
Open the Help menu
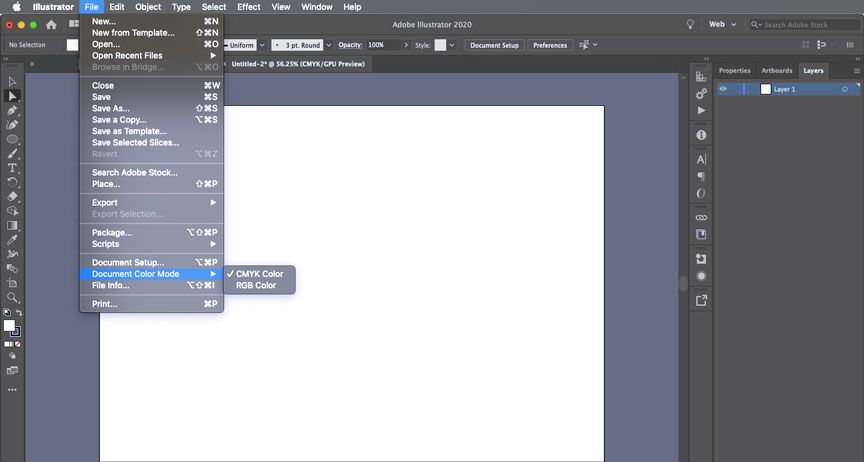tap(352, 7)
